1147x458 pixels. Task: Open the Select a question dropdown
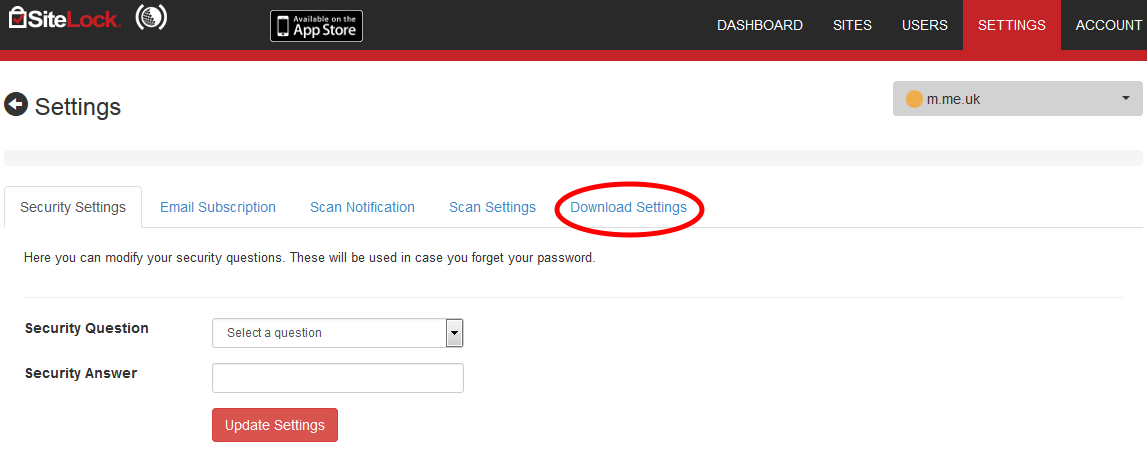(338, 333)
